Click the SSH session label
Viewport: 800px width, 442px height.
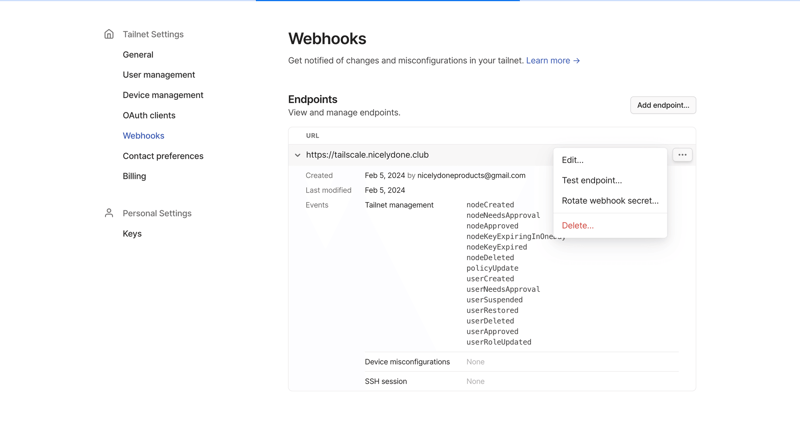(386, 381)
